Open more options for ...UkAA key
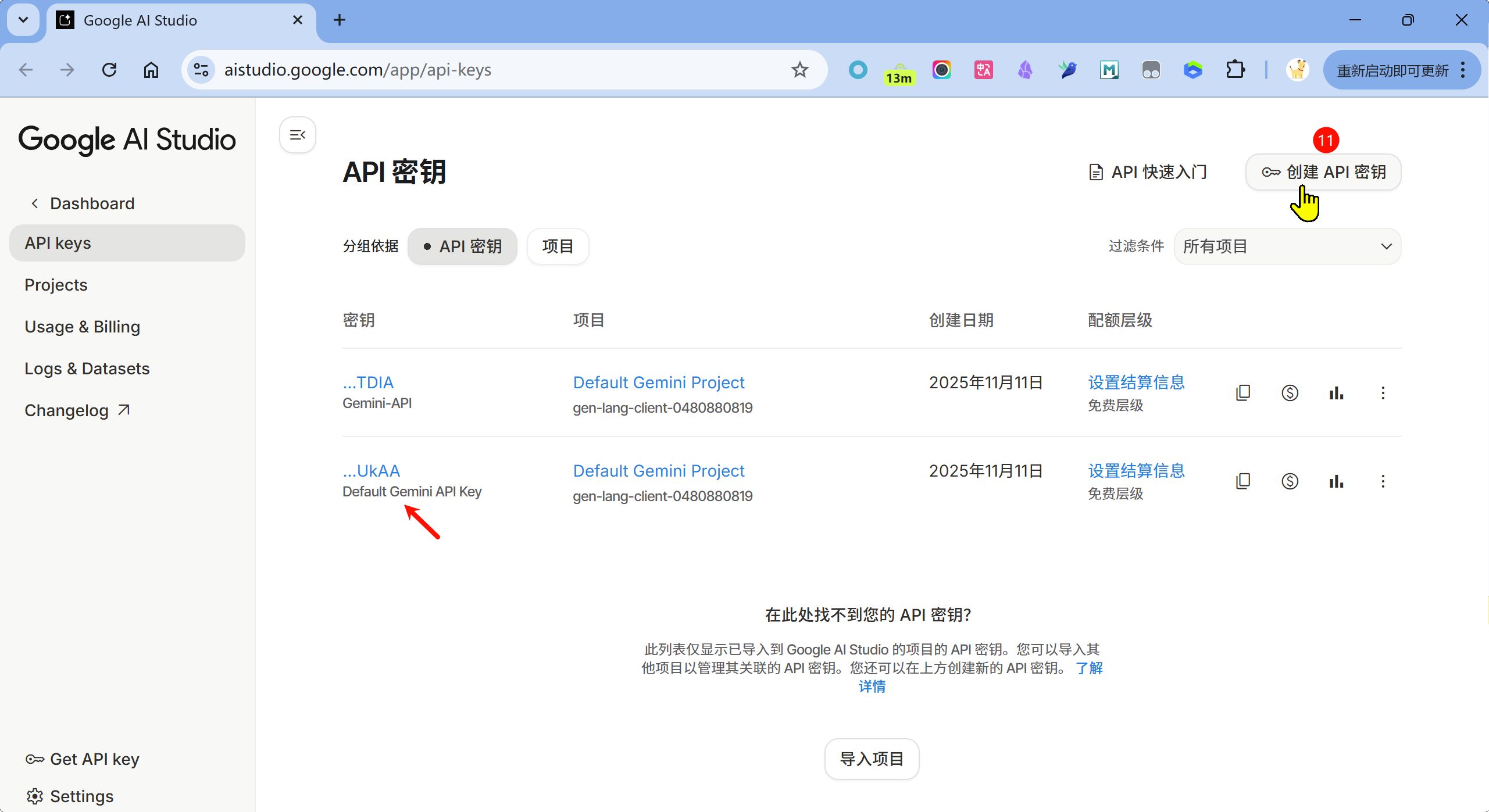The image size is (1489, 812). click(1383, 481)
